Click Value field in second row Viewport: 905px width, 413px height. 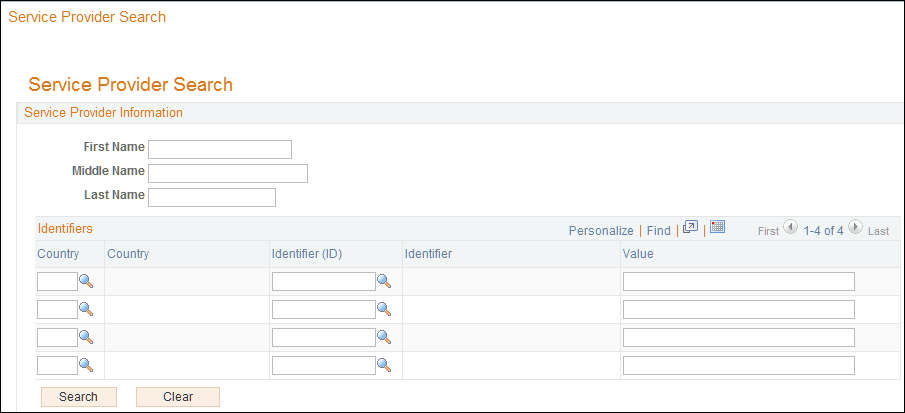[x=739, y=309]
